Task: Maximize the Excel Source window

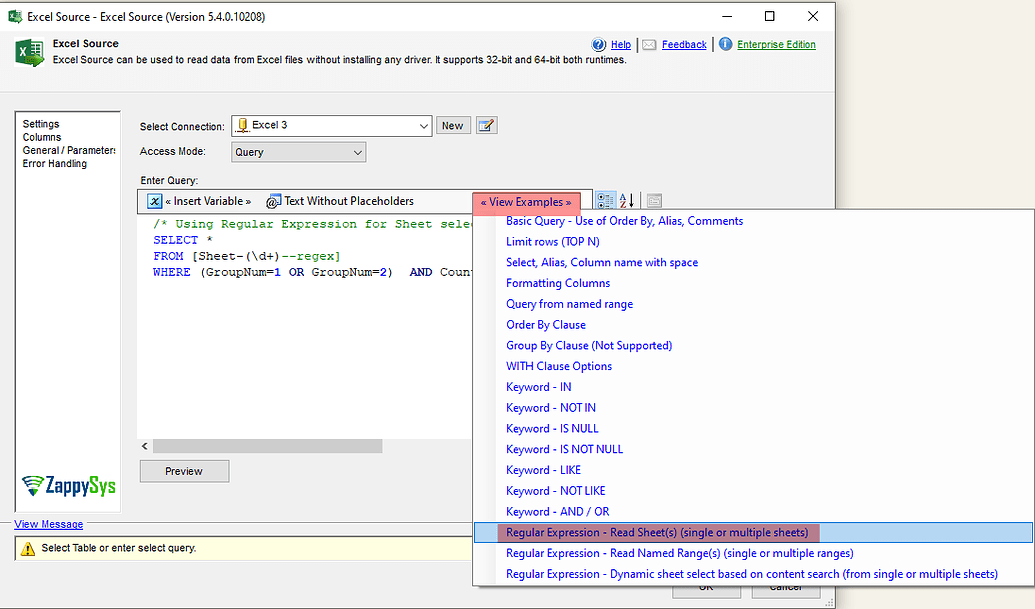Action: (x=770, y=16)
